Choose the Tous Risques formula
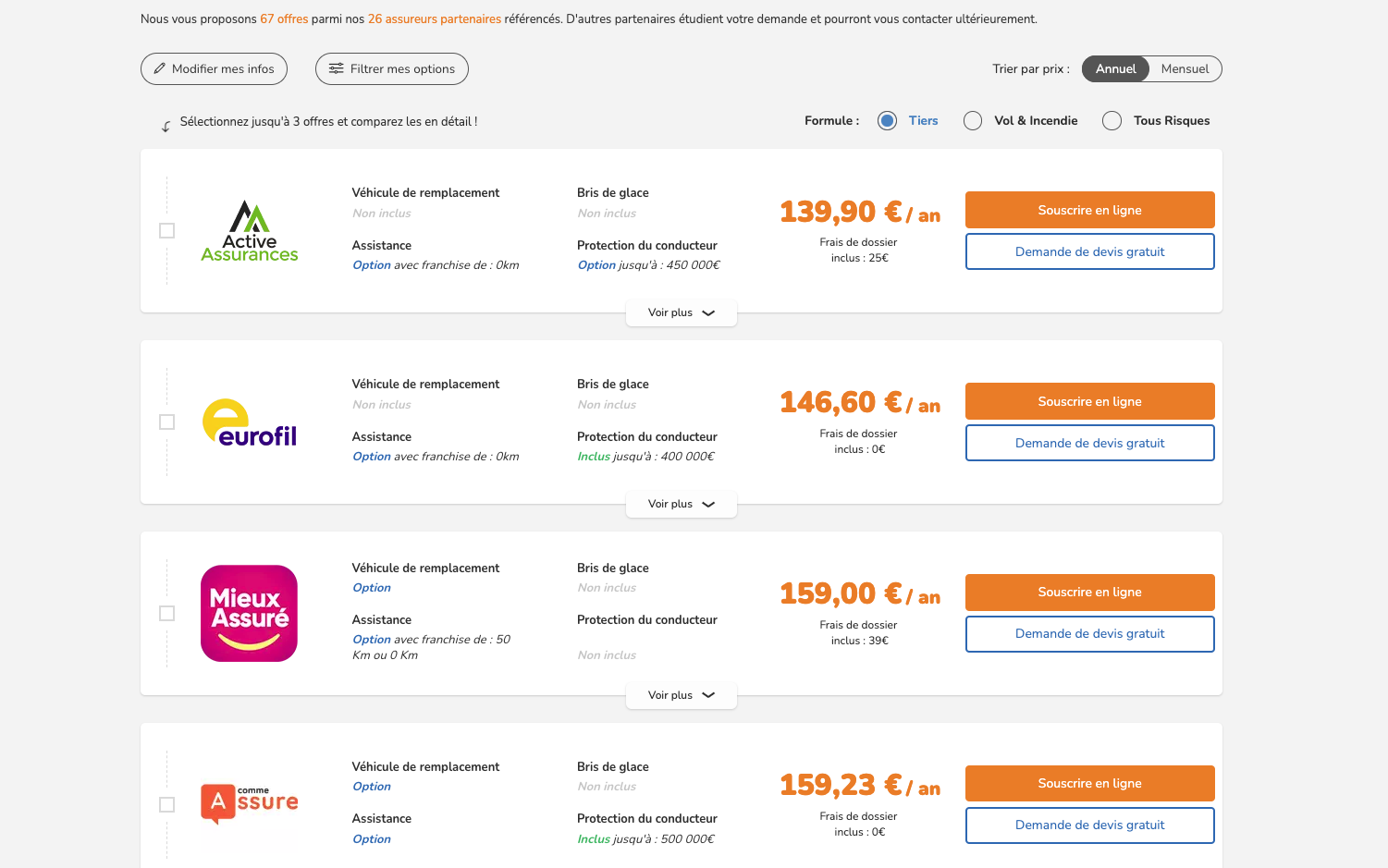Screen dimensions: 1388x868 tap(1112, 120)
